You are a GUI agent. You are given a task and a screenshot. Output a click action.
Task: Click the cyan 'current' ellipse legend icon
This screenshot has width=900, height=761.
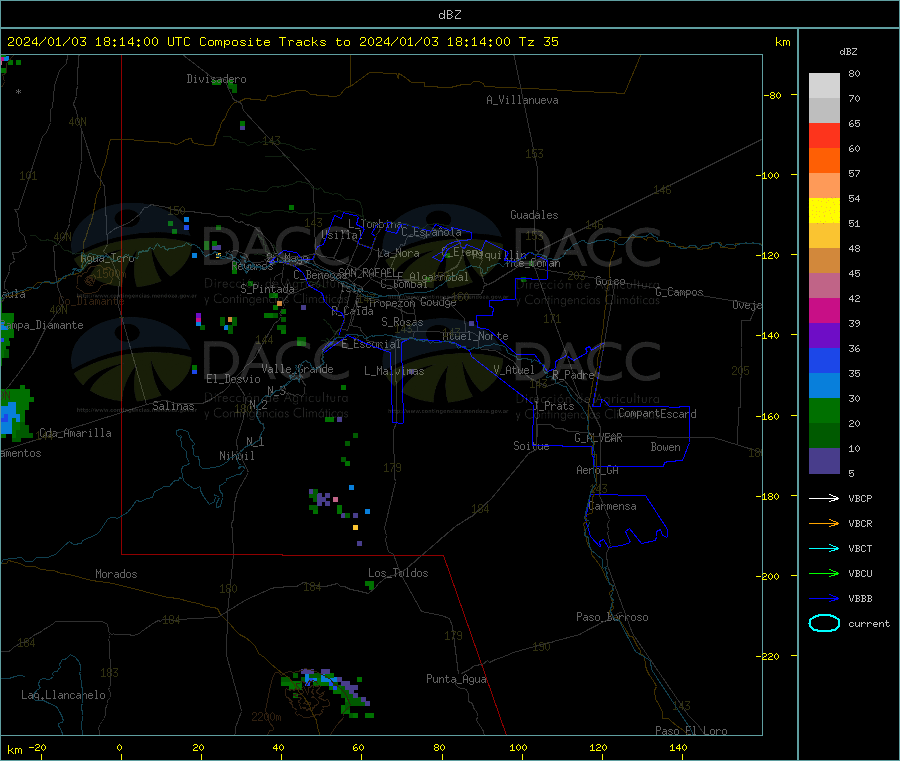click(x=824, y=623)
